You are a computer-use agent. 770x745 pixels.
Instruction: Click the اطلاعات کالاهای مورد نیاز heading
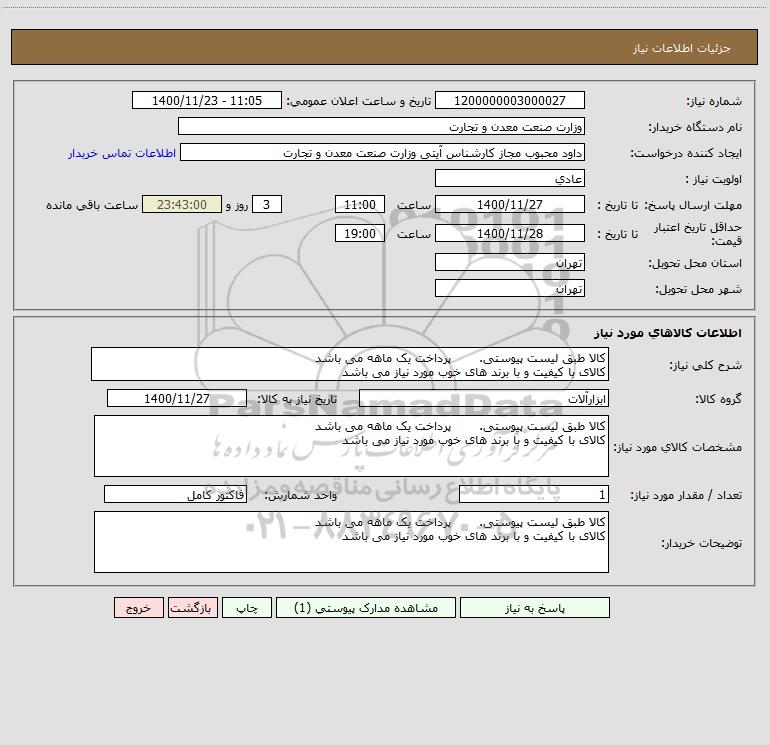(x=667, y=332)
